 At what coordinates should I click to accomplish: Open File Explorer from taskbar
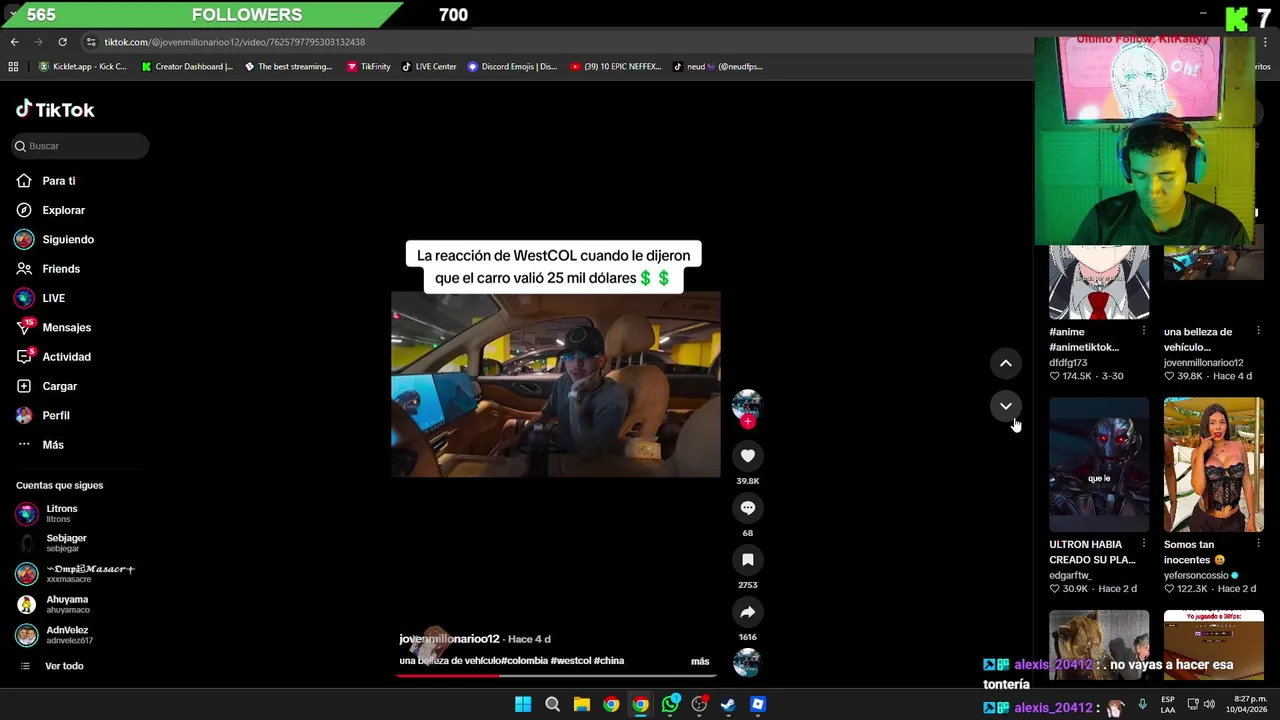[x=581, y=705]
